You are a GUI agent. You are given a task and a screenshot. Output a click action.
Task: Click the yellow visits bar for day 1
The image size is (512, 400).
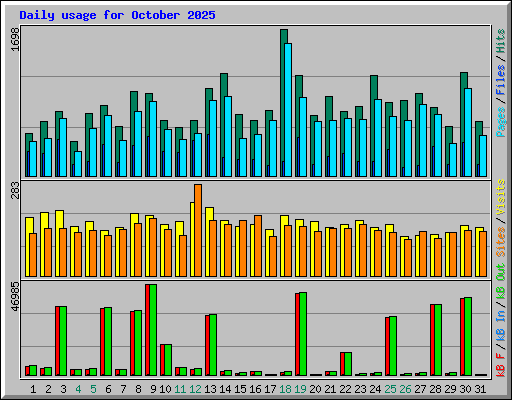click(x=27, y=247)
